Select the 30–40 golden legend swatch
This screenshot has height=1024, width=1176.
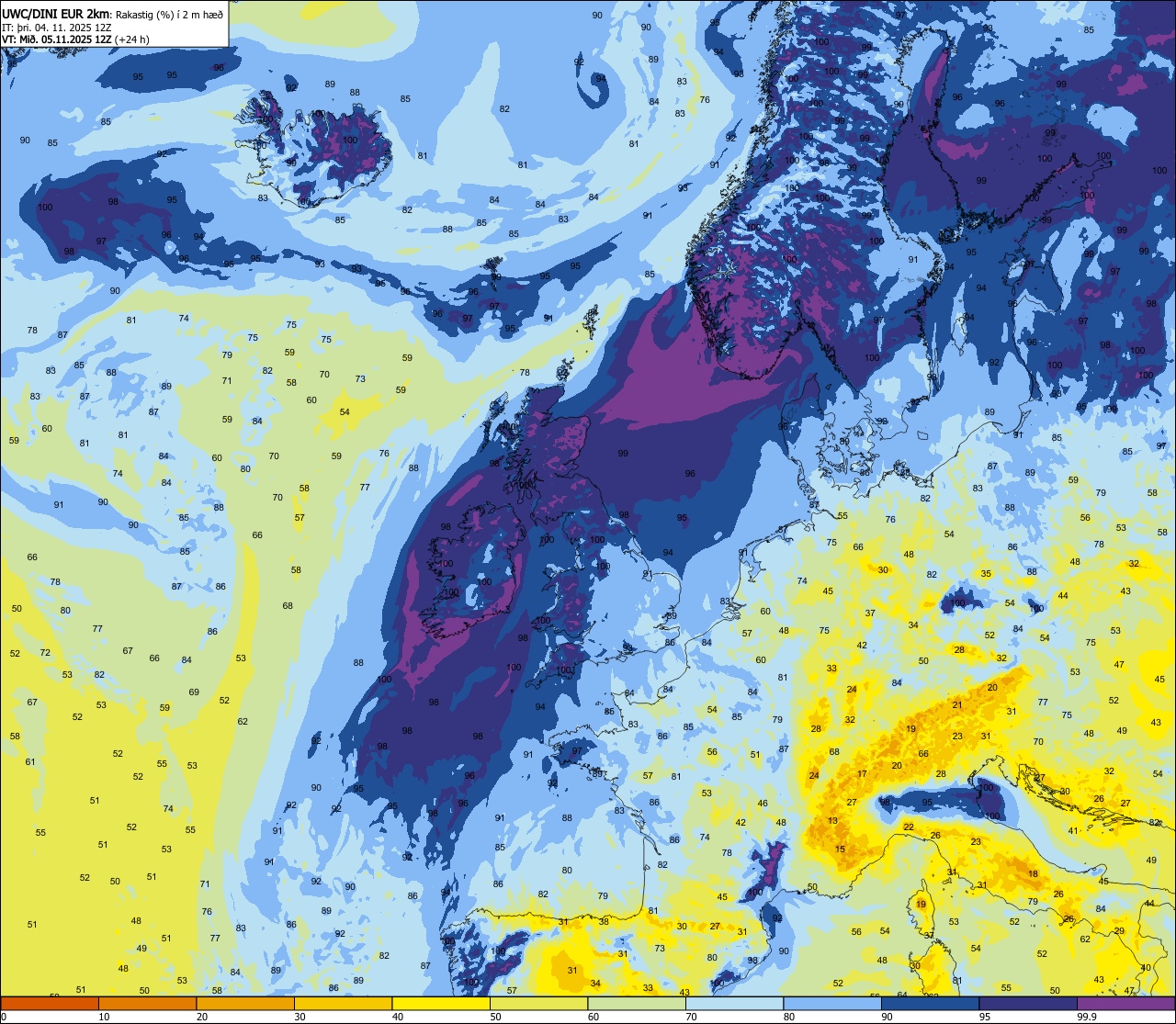pyautogui.click(x=343, y=1004)
